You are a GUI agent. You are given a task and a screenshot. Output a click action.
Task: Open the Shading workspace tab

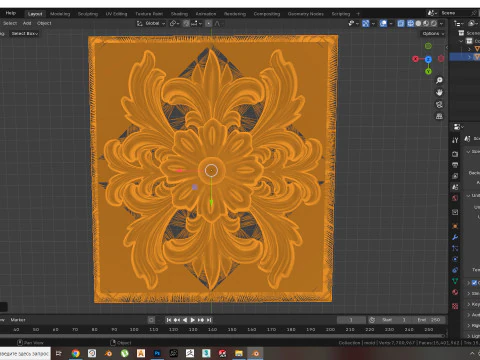pos(179,14)
